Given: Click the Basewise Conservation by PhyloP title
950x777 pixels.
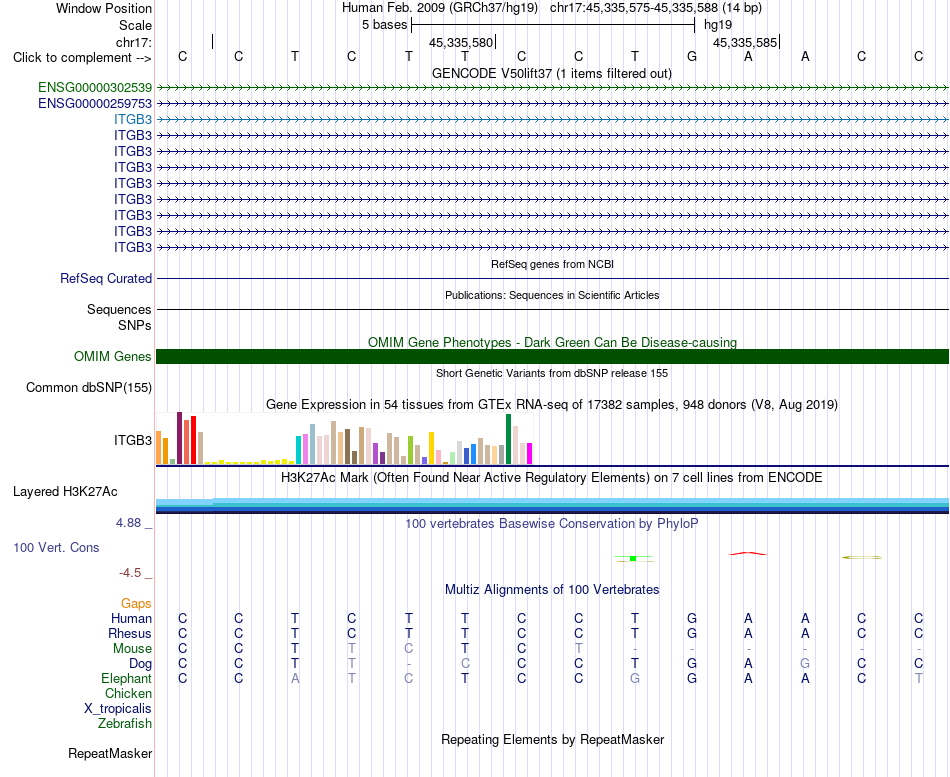Looking at the screenshot, I should pyautogui.click(x=552, y=524).
